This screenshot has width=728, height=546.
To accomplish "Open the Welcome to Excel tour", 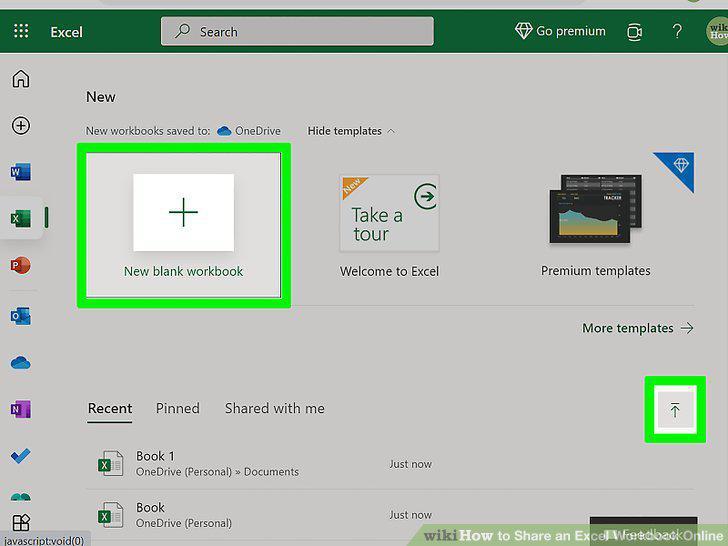I will coord(389,226).
